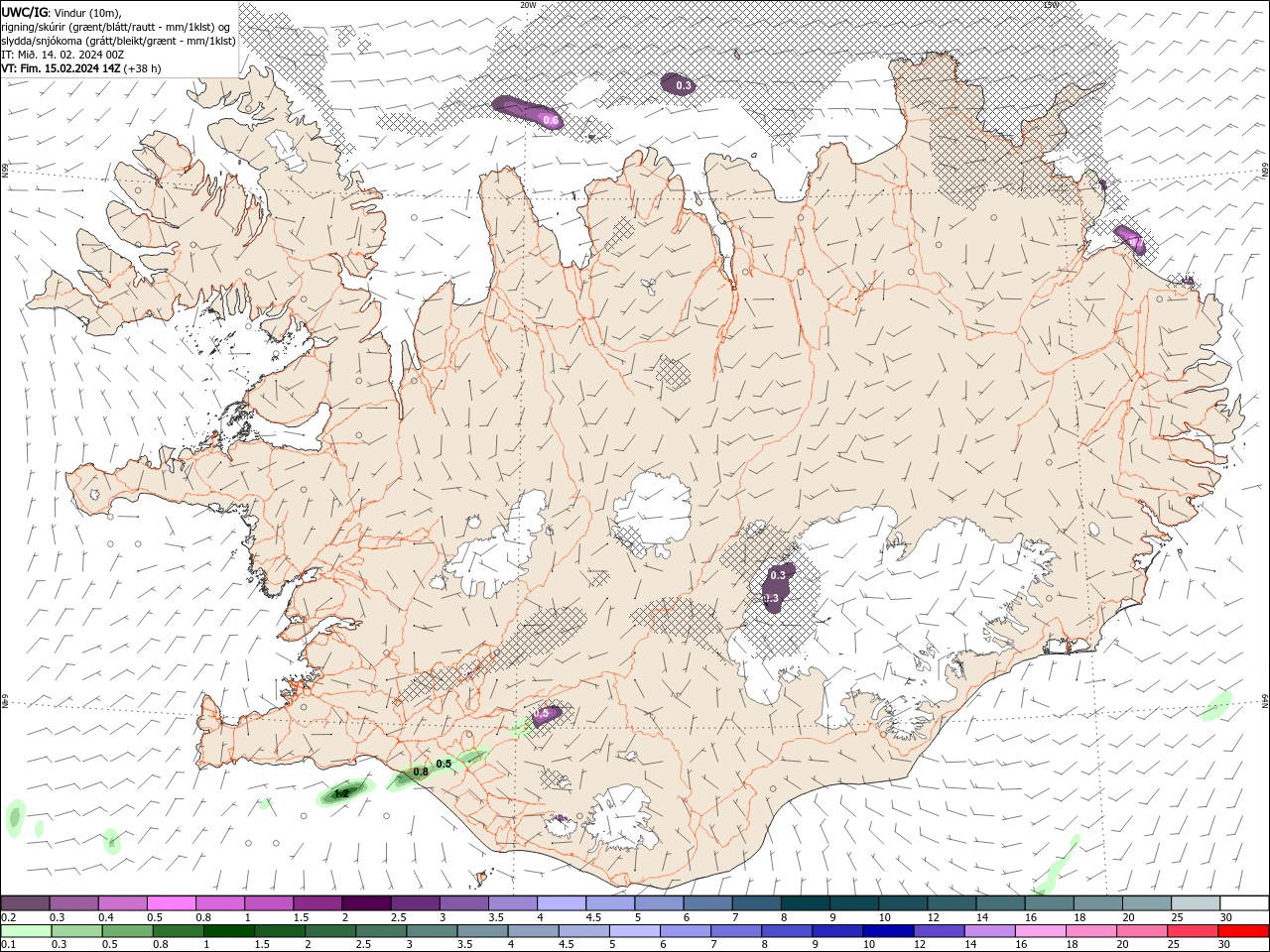This screenshot has height=952, width=1270.
Task: Click the 1.2 value on dark green rain cell
Action: coord(340,793)
